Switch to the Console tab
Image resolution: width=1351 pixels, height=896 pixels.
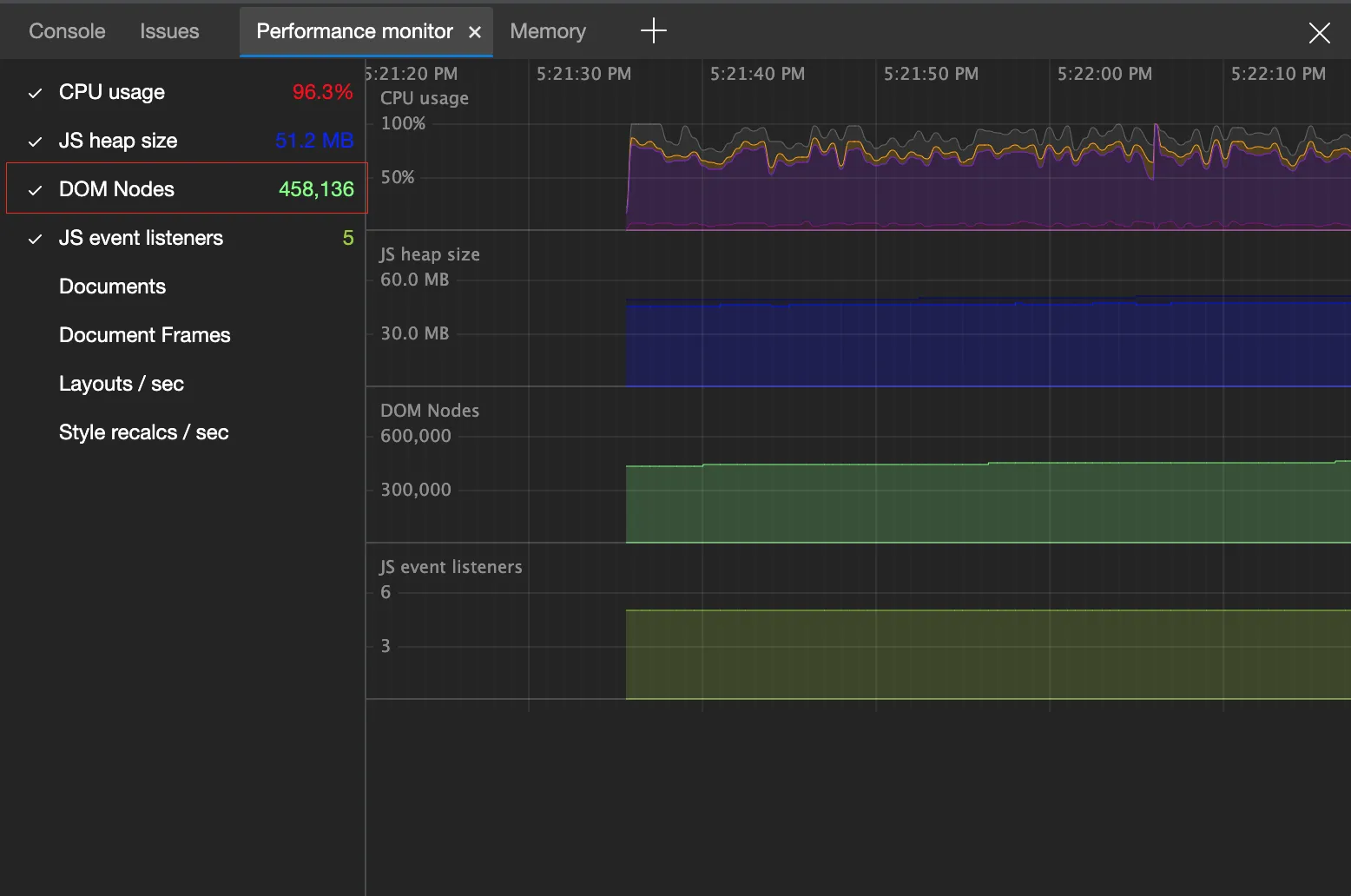tap(67, 31)
